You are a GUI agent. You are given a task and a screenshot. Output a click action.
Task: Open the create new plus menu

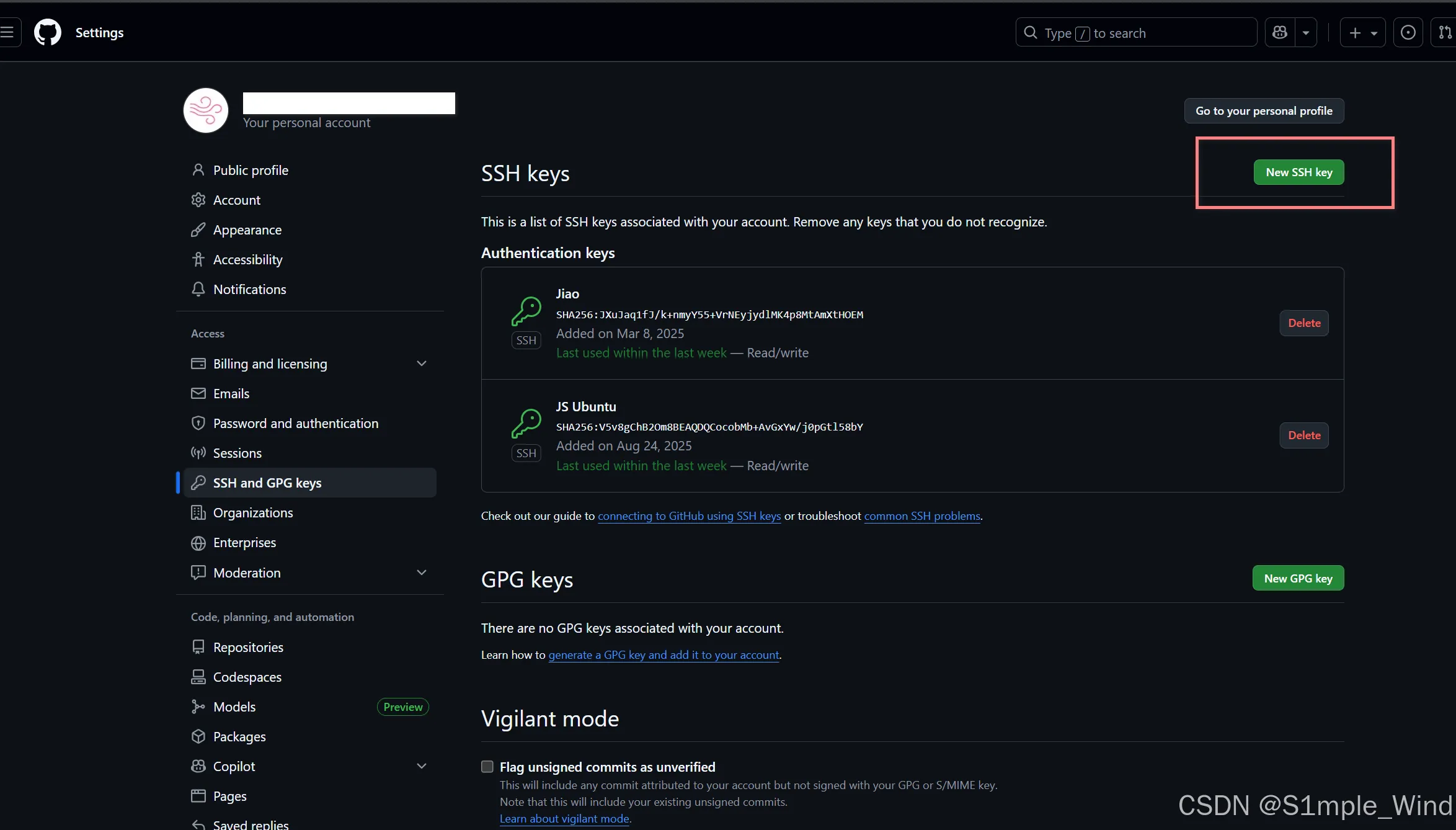click(x=1362, y=32)
